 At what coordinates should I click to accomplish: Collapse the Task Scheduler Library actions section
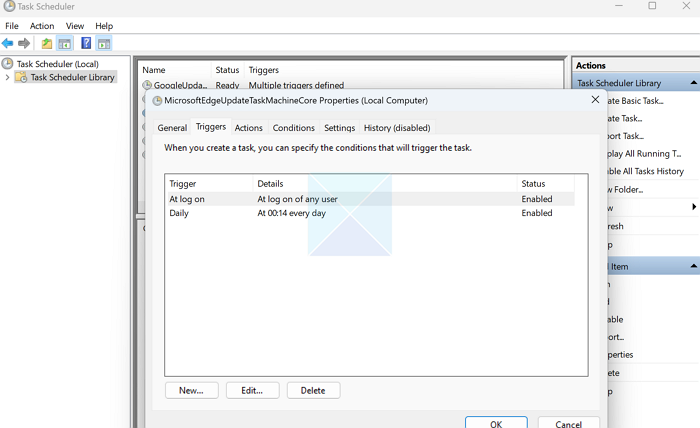click(x=693, y=83)
